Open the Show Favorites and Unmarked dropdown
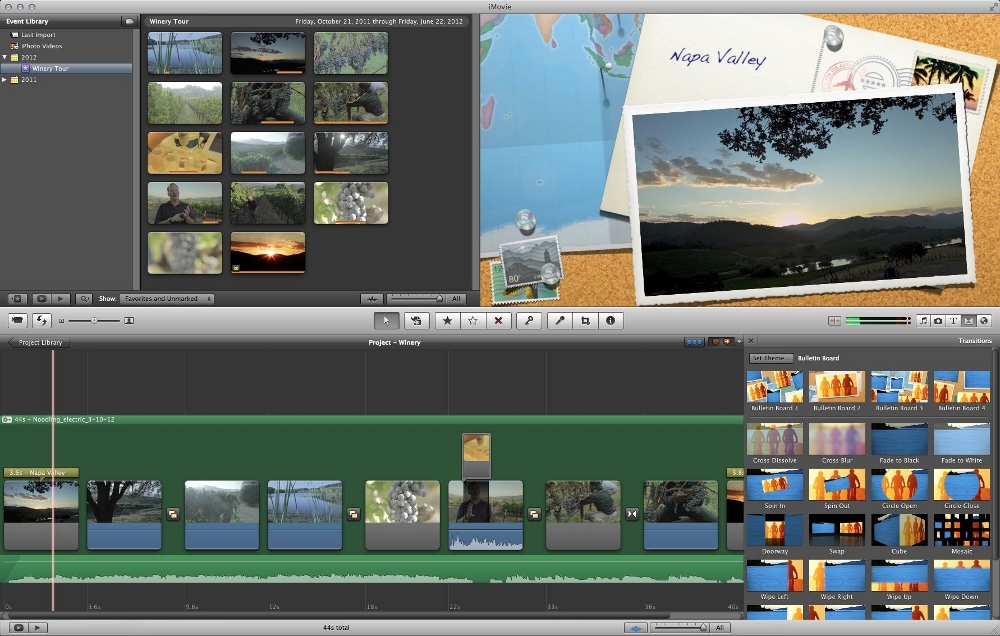1000x636 pixels. 167,298
